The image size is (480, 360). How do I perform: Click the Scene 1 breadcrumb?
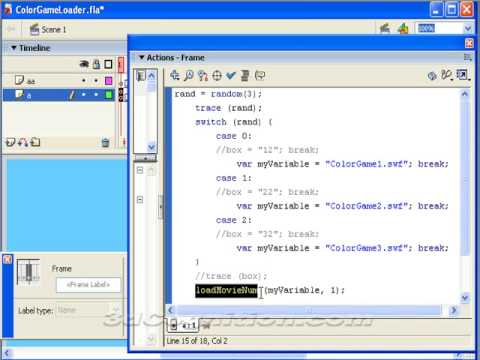(x=48, y=29)
